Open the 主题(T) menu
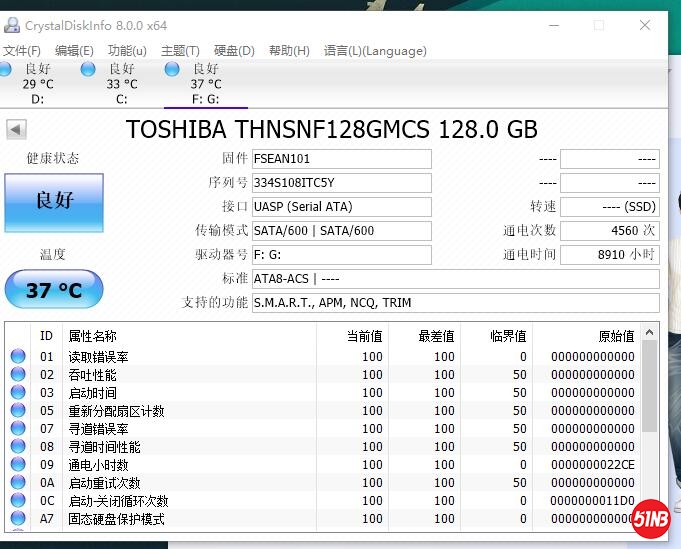 [x=180, y=51]
